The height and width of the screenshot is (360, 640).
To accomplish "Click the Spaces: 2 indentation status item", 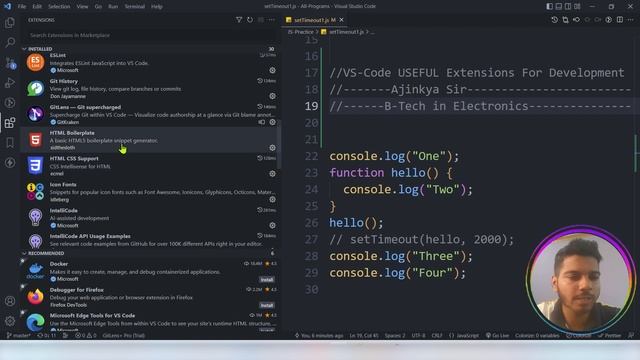I will coord(395,336).
